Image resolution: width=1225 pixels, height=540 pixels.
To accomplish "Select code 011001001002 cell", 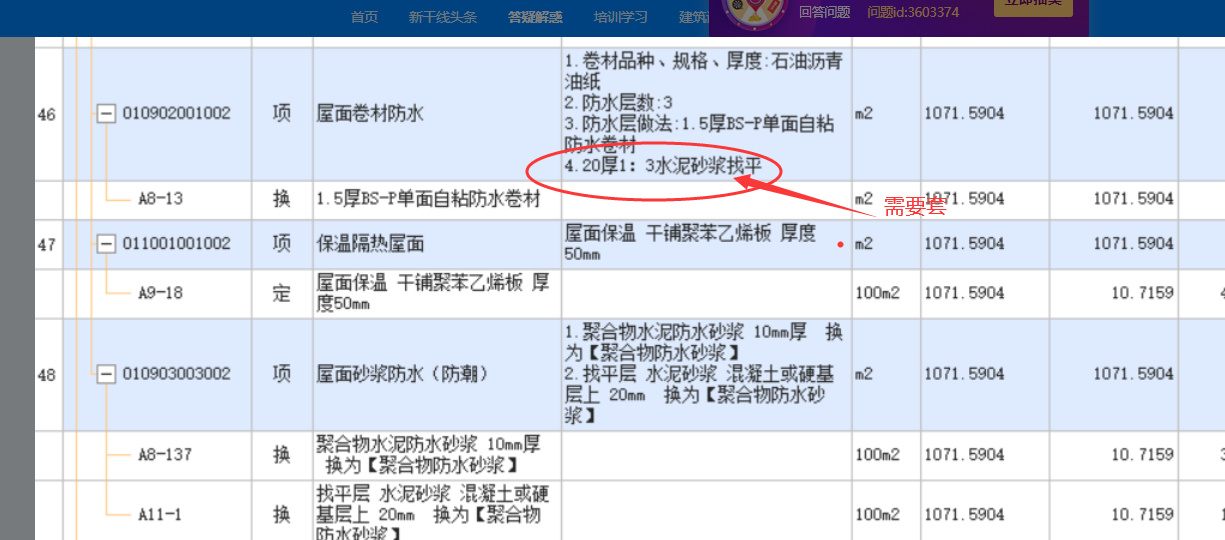I will 176,243.
